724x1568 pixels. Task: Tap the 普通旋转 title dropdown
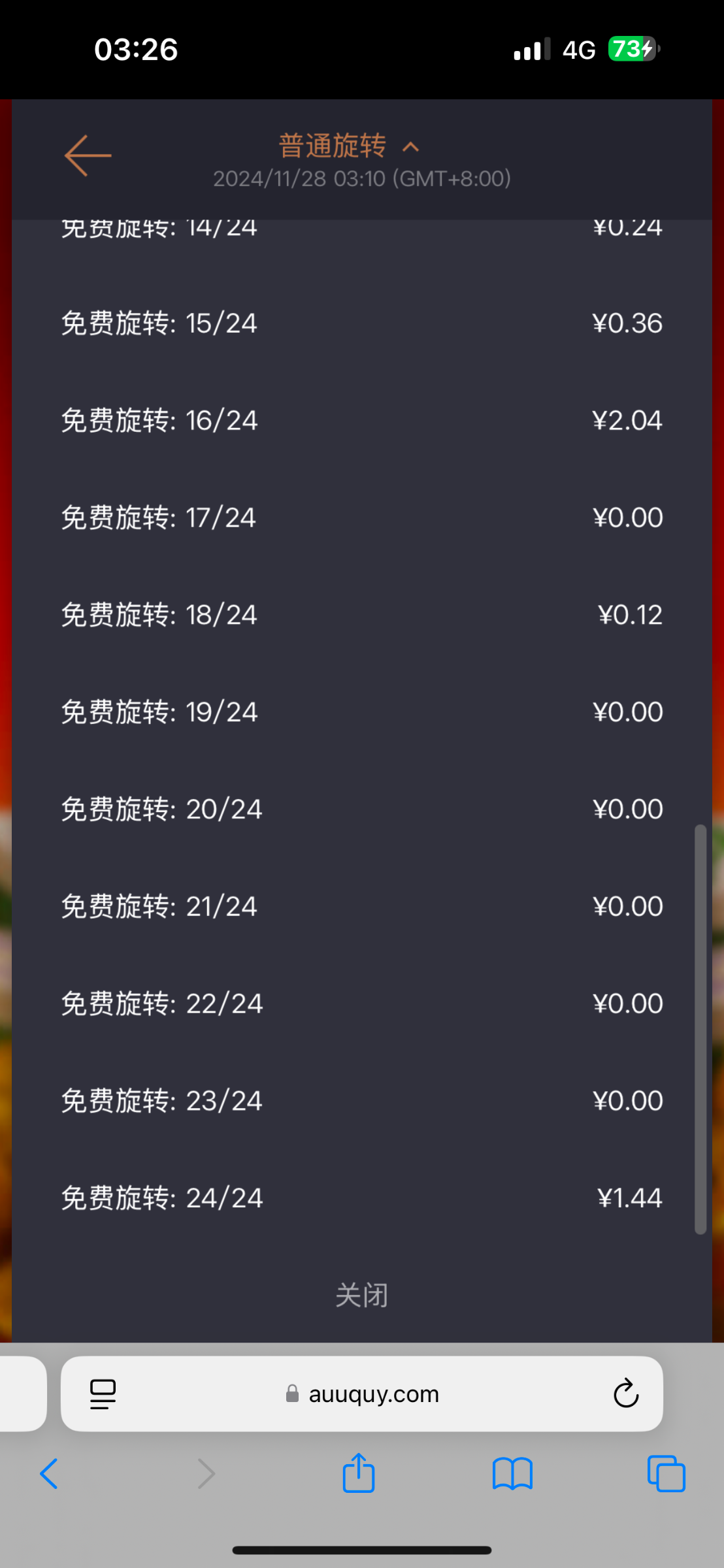[333, 146]
